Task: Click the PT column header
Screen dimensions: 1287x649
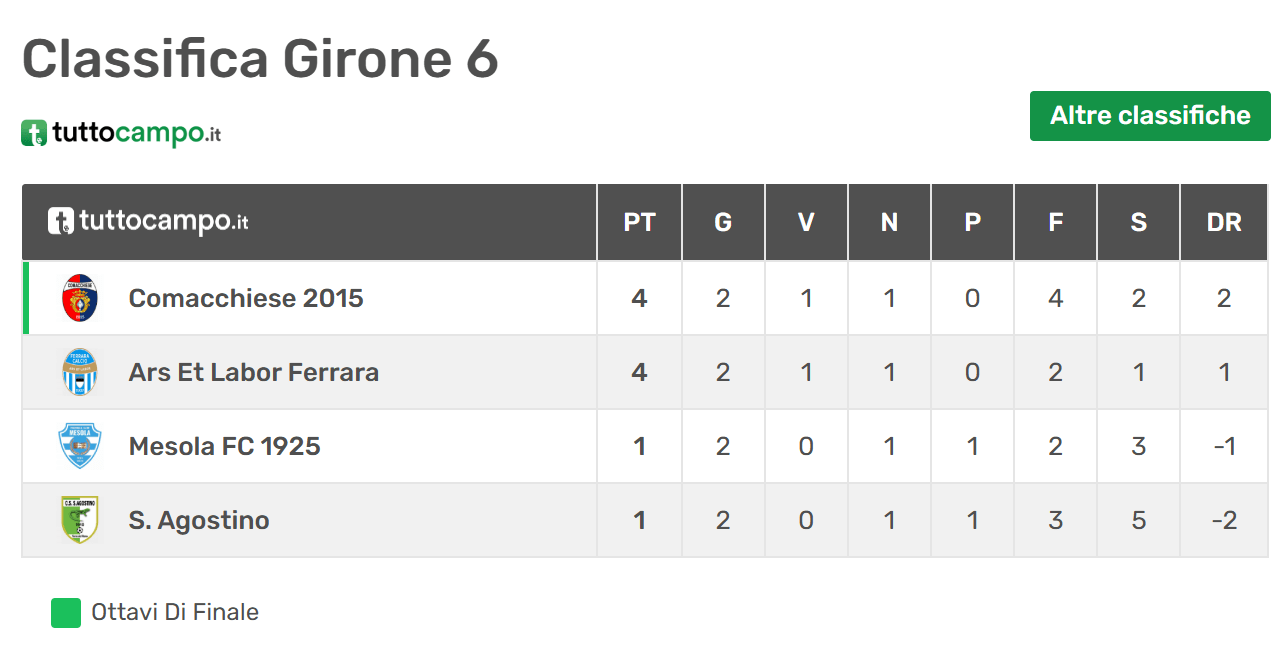Action: coord(639,222)
